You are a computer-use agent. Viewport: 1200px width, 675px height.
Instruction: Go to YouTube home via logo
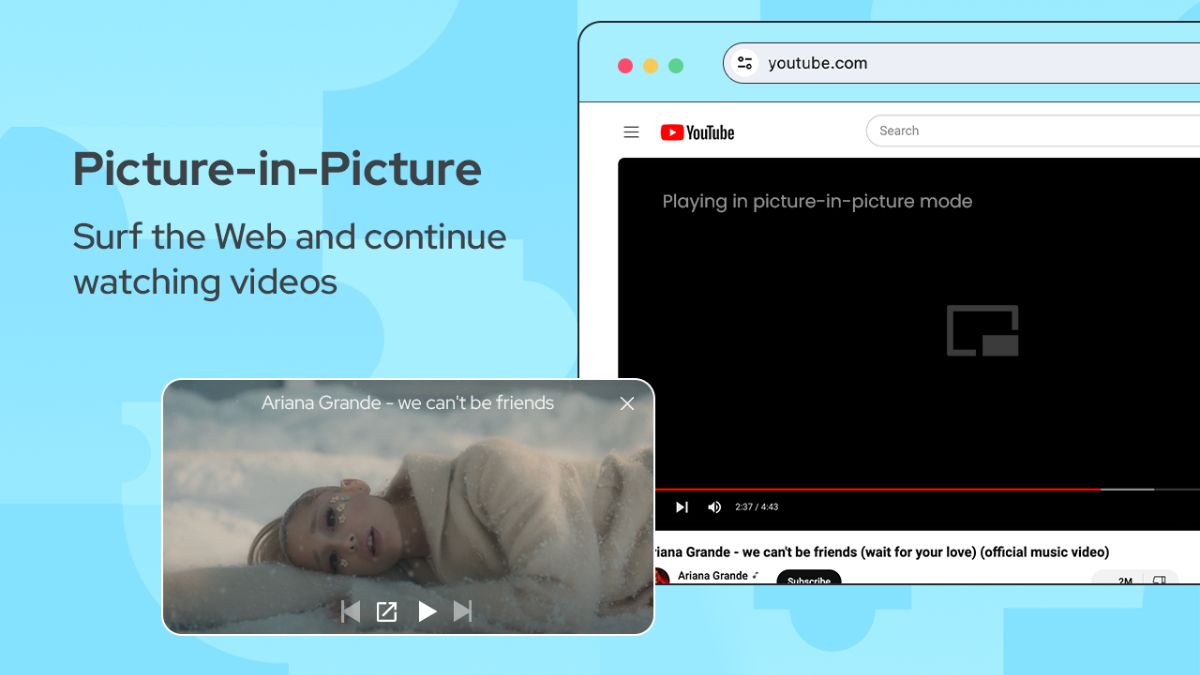tap(697, 132)
